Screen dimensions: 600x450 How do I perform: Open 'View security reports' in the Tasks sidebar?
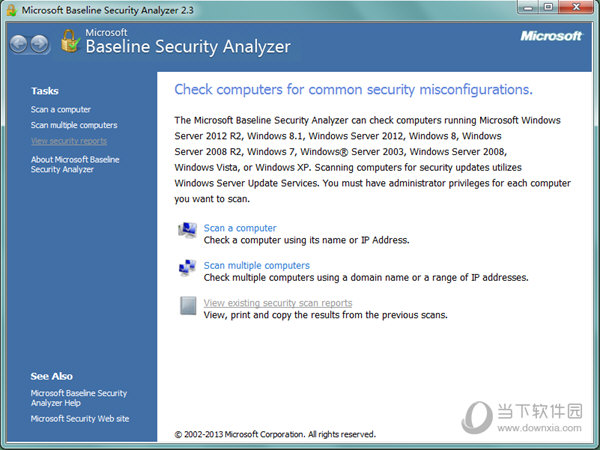pos(69,141)
